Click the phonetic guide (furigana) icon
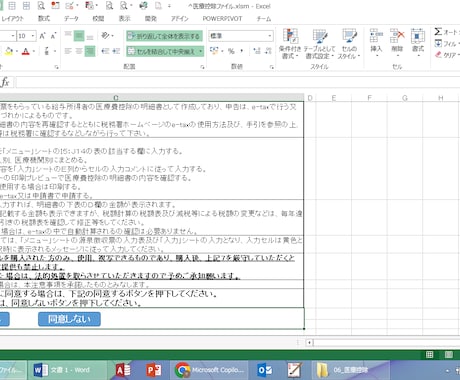The width and height of the screenshot is (460, 380). coord(47,51)
